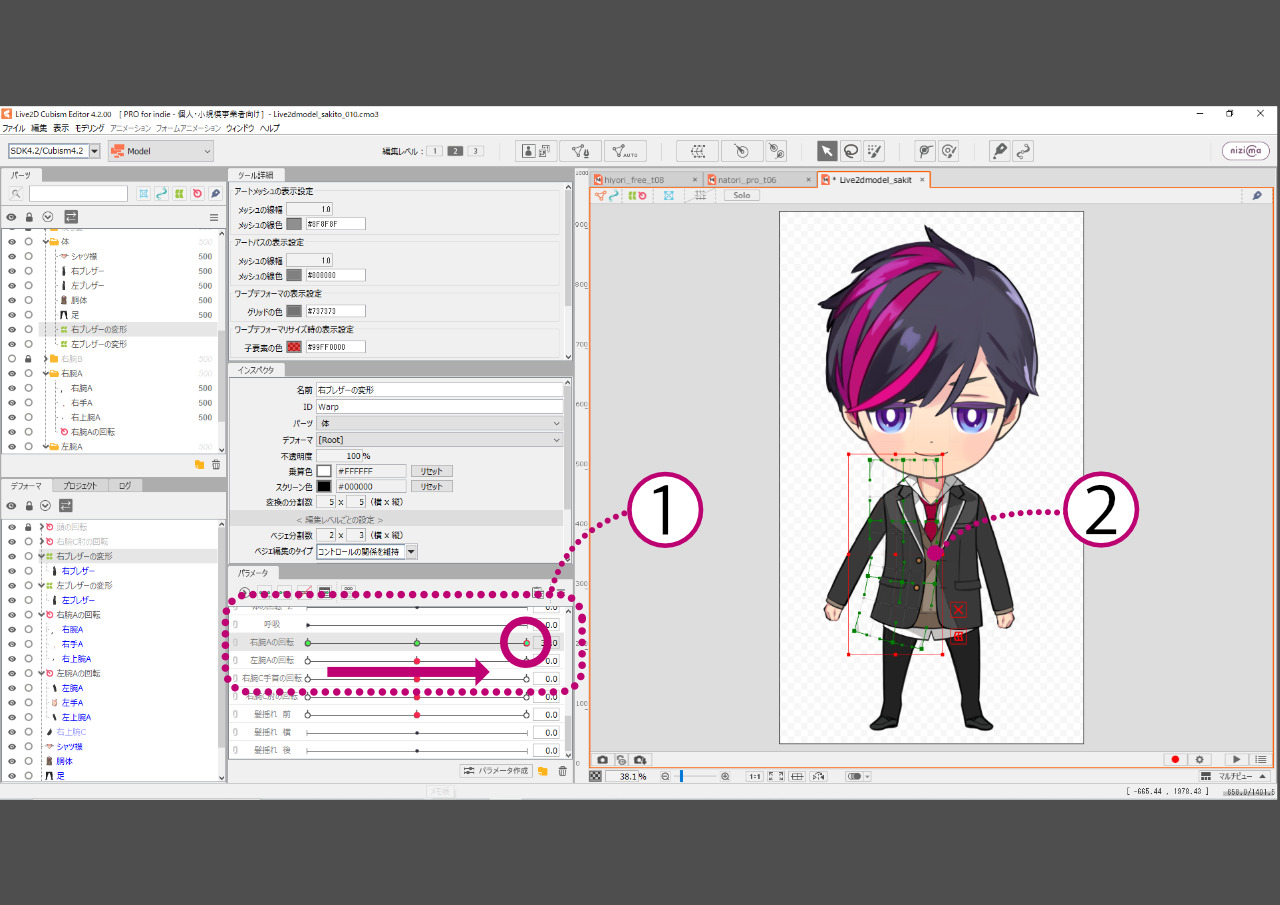Toggle the Solo button
Viewport: 1280px width, 905px height.
741,196
